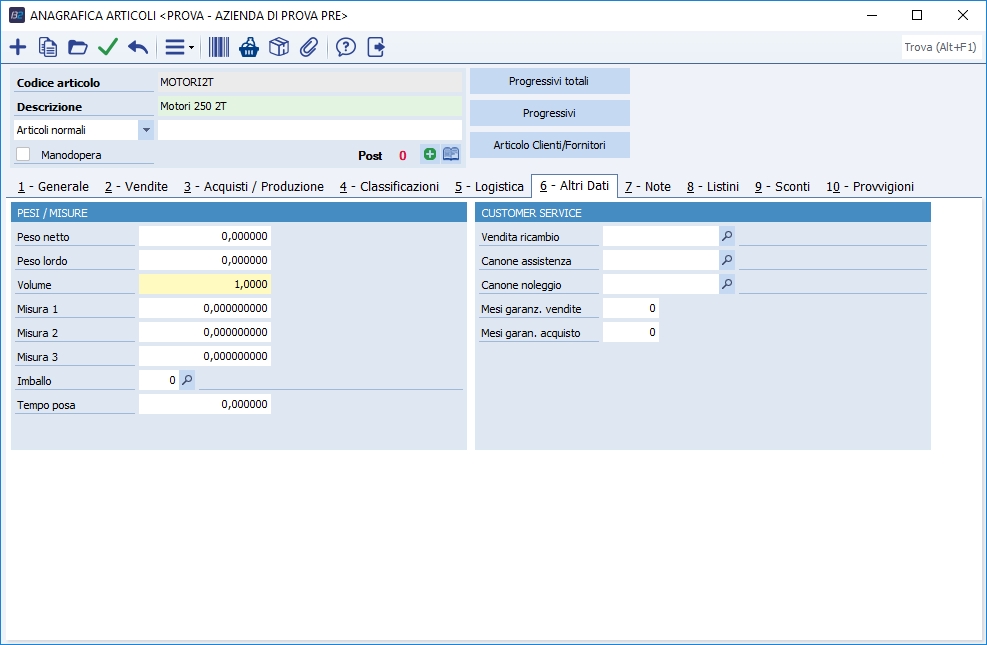
Task: Click the Progressivi totali button
Action: coord(549,81)
